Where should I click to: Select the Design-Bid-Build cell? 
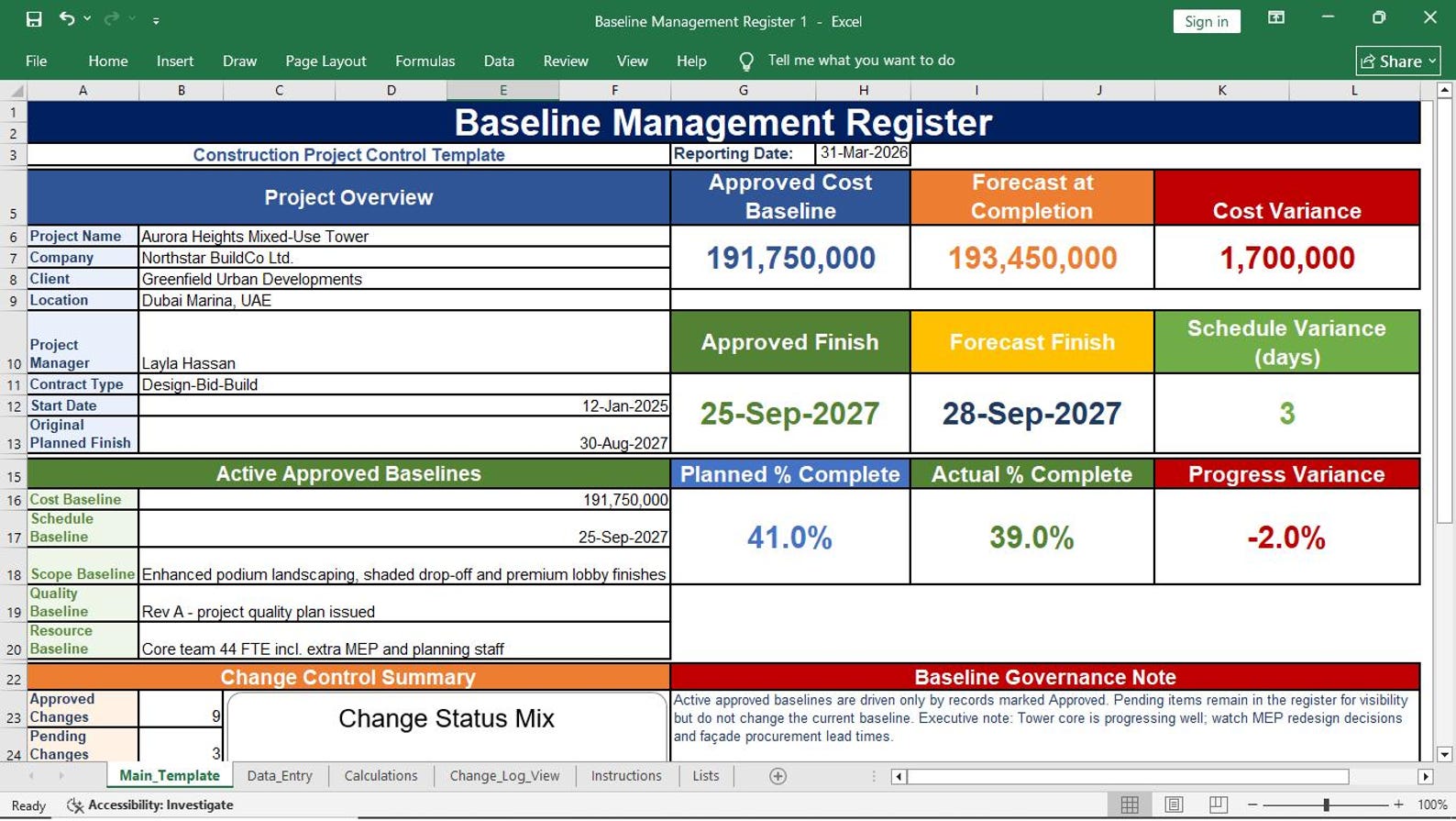point(403,384)
